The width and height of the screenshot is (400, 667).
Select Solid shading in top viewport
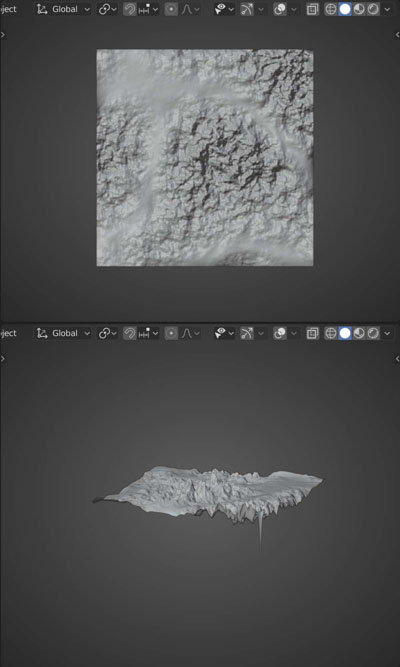click(345, 9)
